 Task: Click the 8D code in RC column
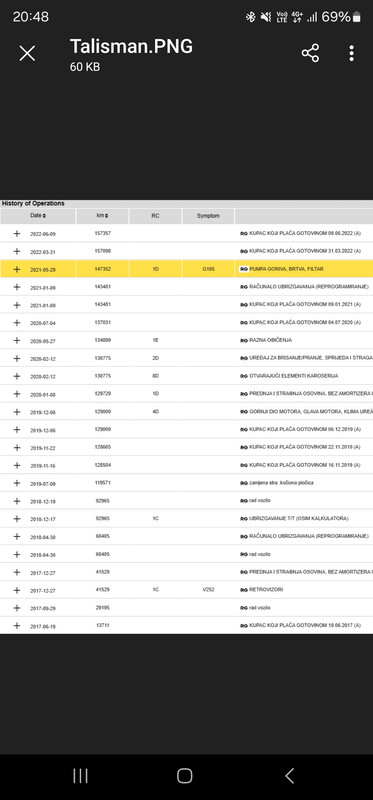pyautogui.click(x=156, y=376)
